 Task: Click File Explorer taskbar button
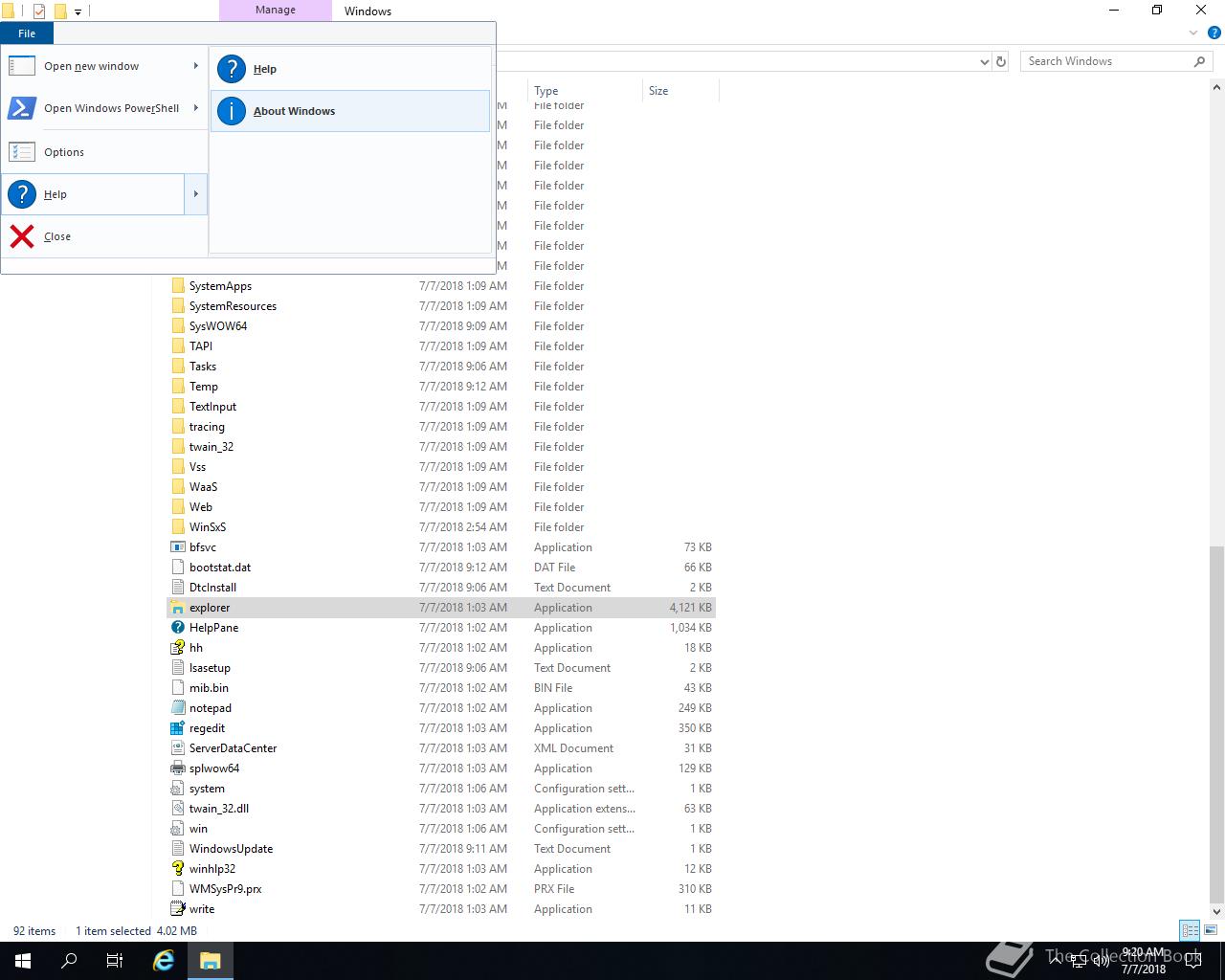[x=211, y=961]
